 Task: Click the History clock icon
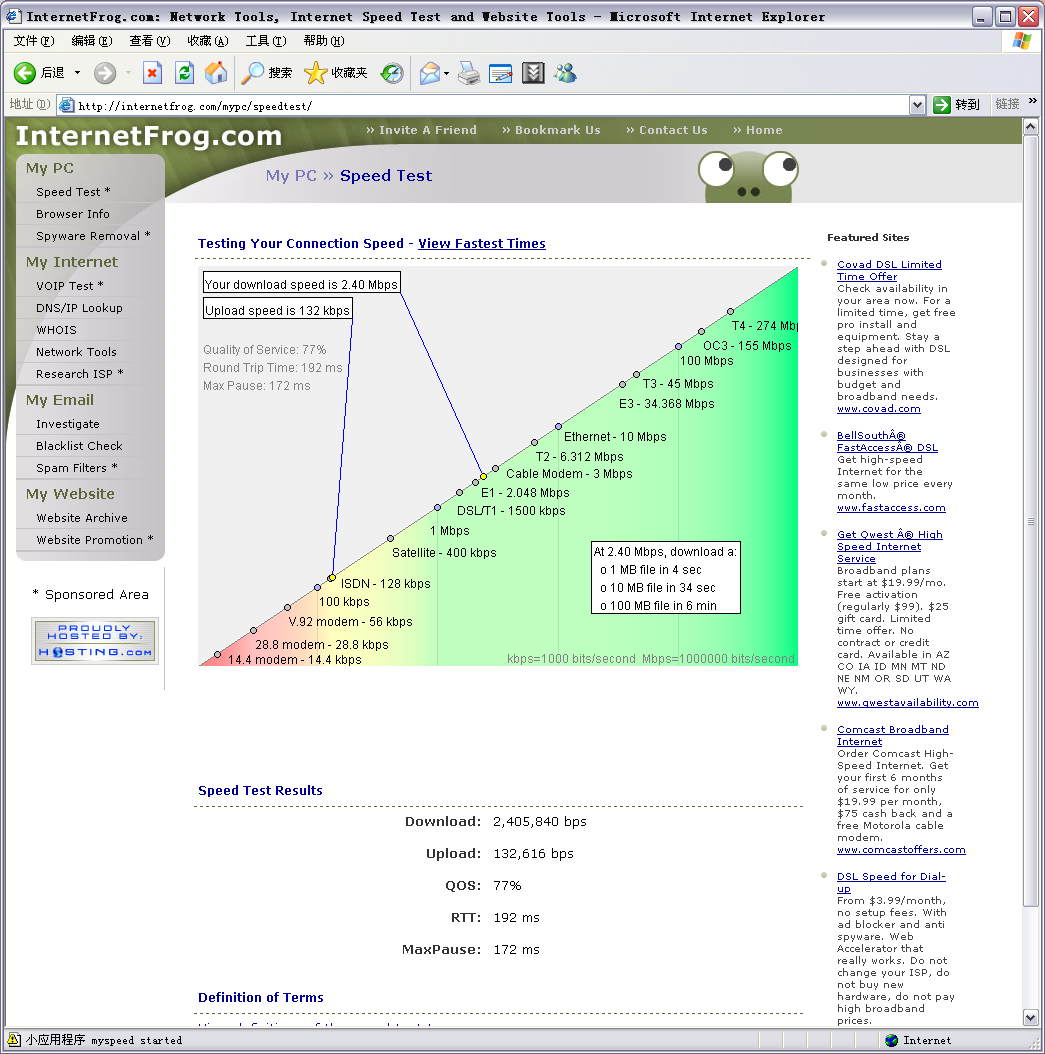click(x=392, y=73)
